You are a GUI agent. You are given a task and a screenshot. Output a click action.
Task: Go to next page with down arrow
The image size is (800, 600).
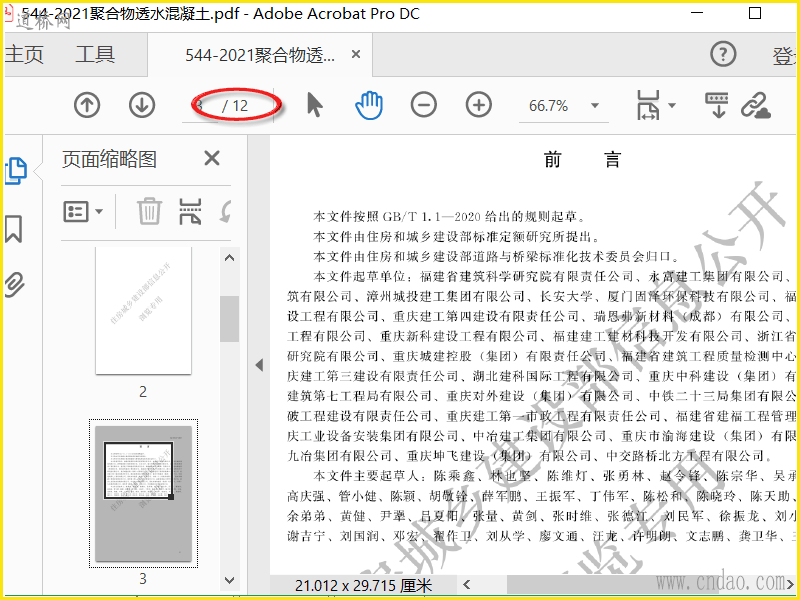click(x=141, y=105)
